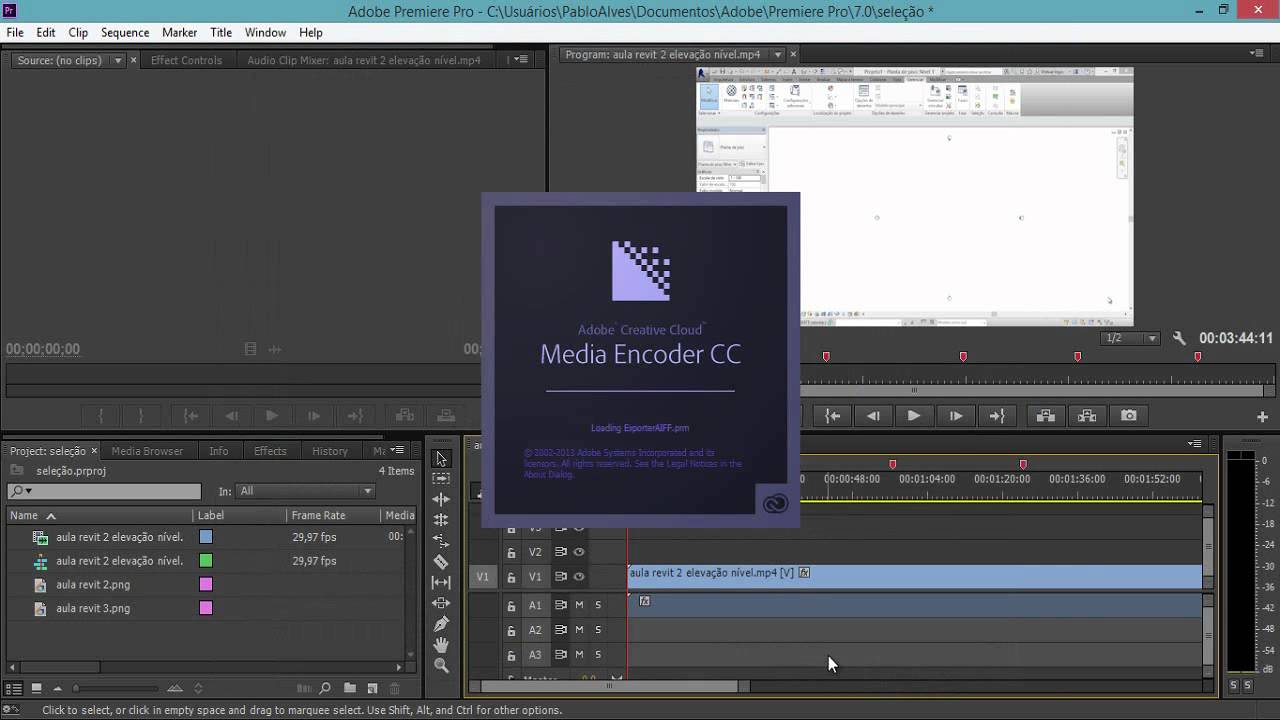Click the green label swatch of sequence item
The width and height of the screenshot is (1280, 720).
(x=206, y=561)
